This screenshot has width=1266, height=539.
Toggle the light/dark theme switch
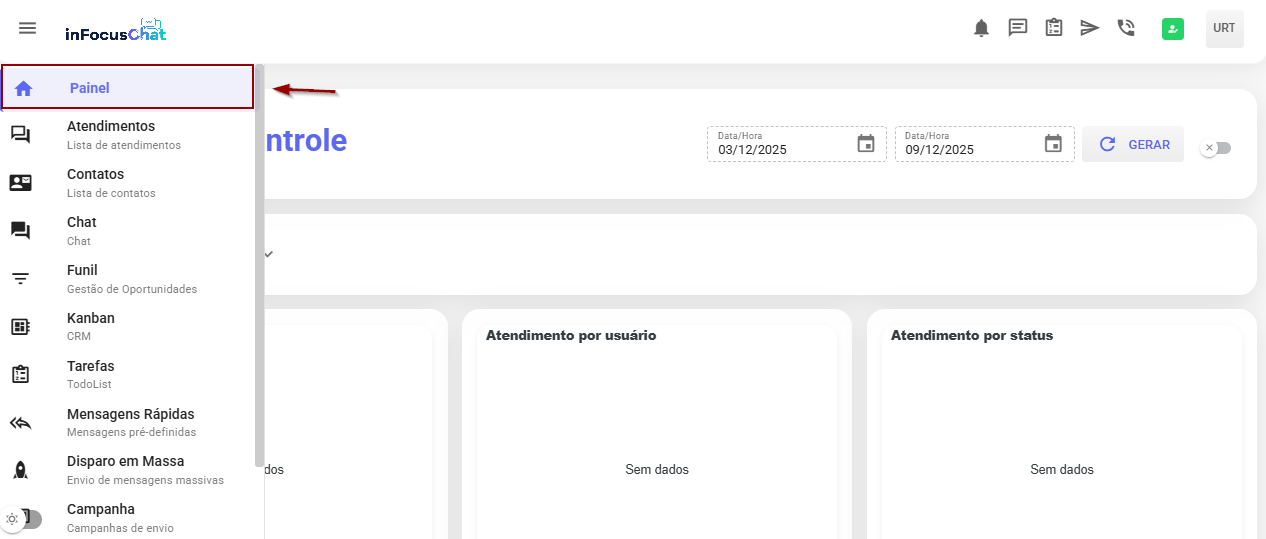coord(23,519)
